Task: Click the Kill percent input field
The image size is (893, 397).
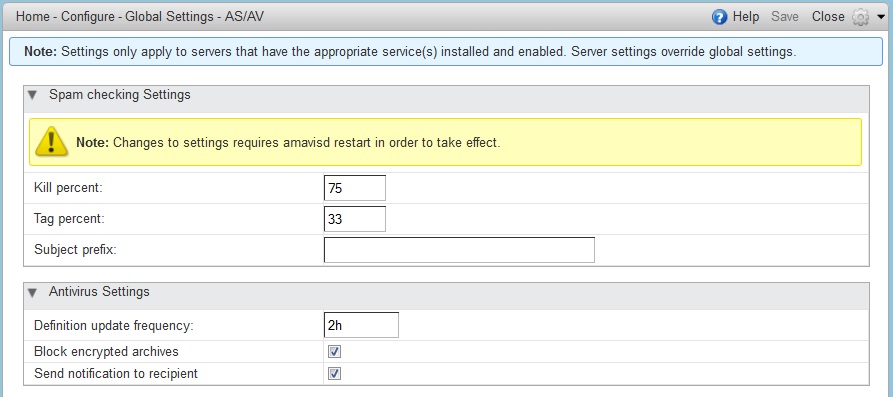Action: click(355, 188)
